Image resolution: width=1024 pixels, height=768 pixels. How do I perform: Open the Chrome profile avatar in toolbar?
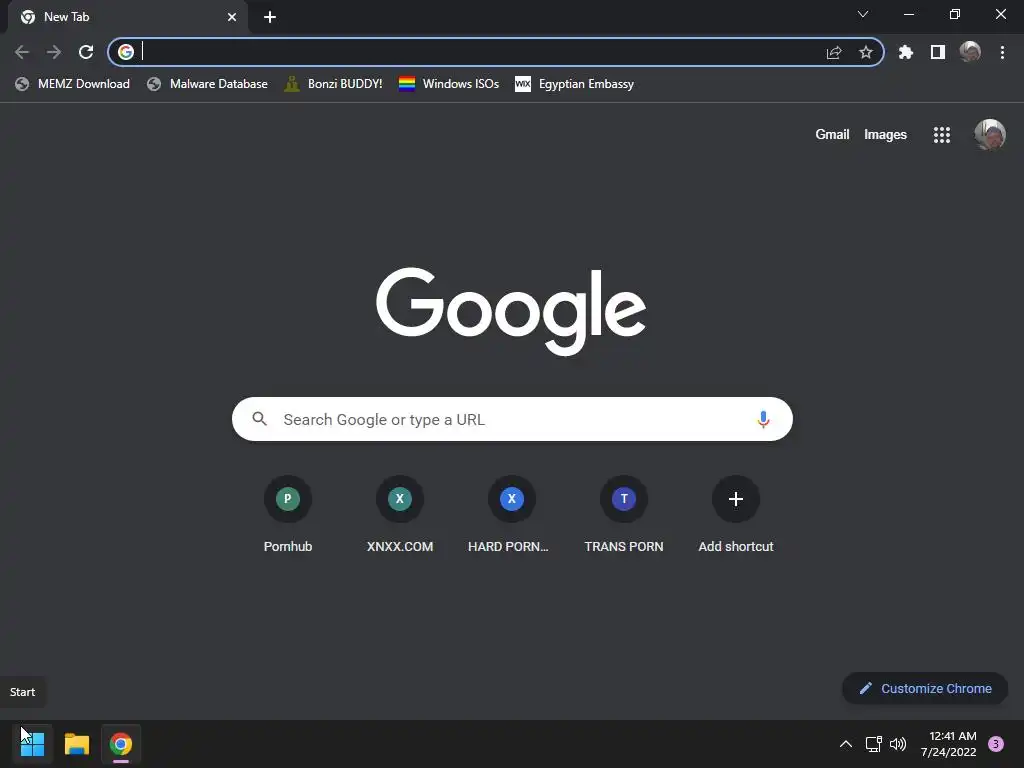point(970,52)
